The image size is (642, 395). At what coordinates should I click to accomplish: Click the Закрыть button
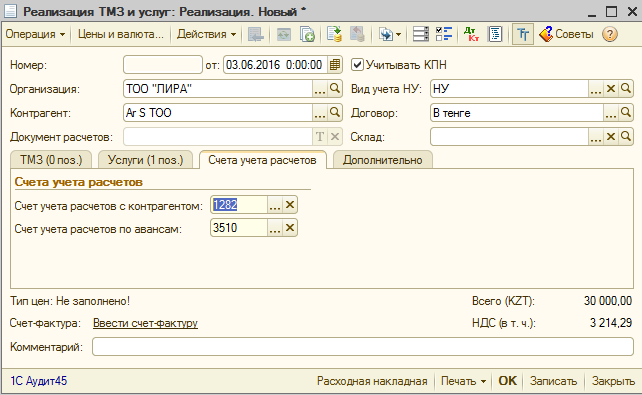[x=613, y=381]
